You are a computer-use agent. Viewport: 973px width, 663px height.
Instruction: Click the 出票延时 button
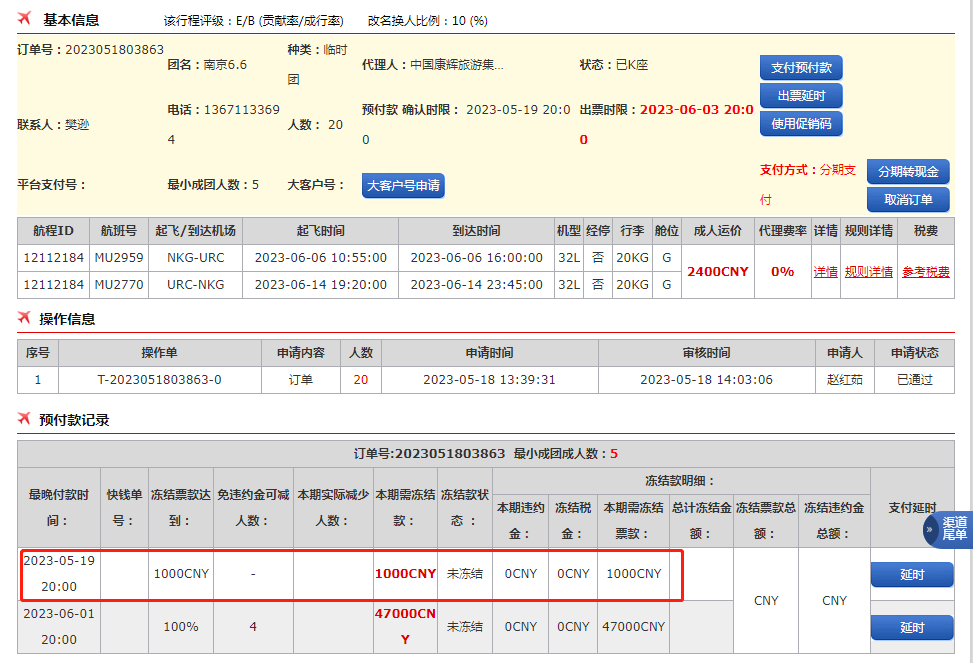pos(800,96)
